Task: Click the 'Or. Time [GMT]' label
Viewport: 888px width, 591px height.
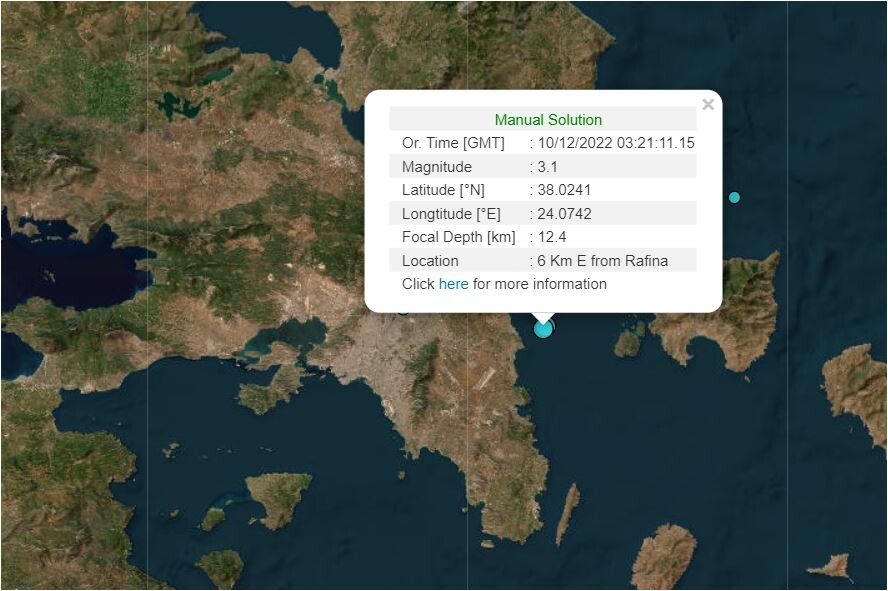Action: pyautogui.click(x=453, y=143)
